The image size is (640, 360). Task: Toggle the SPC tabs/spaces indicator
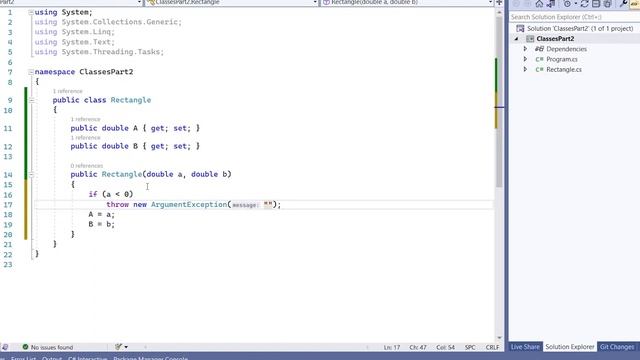point(470,347)
